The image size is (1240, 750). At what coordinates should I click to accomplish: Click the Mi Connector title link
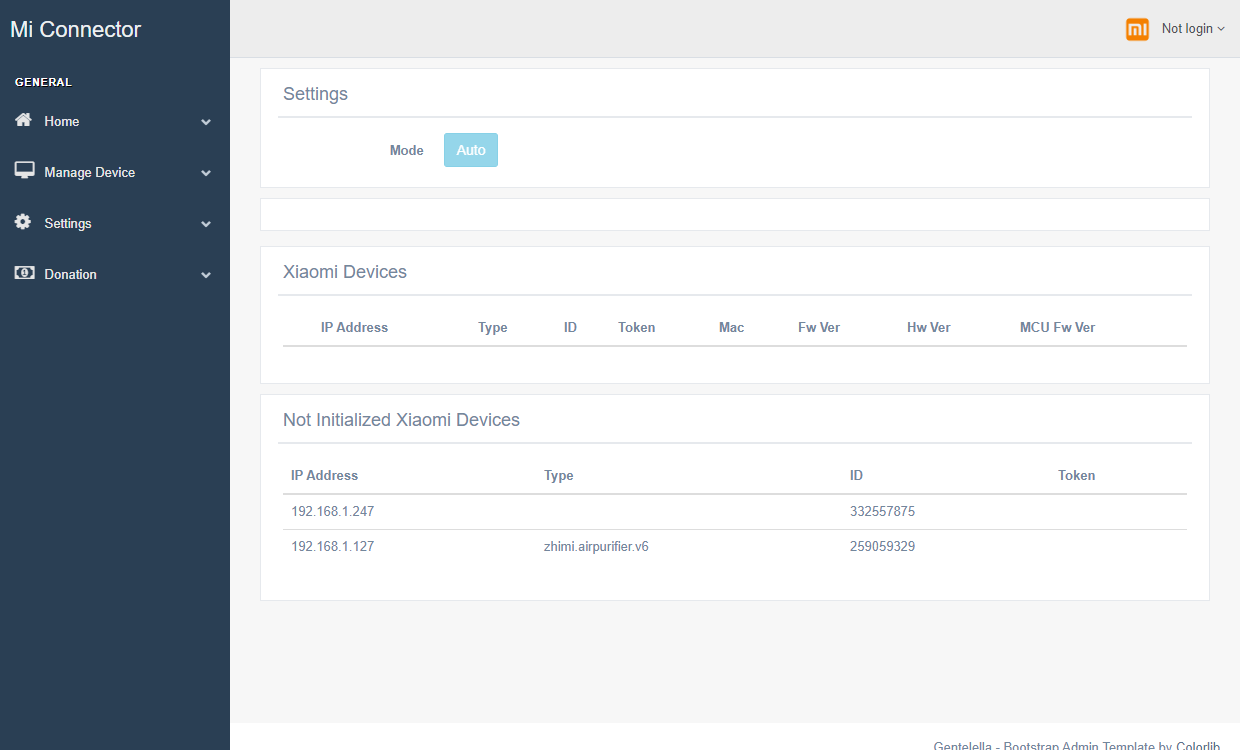point(76,30)
